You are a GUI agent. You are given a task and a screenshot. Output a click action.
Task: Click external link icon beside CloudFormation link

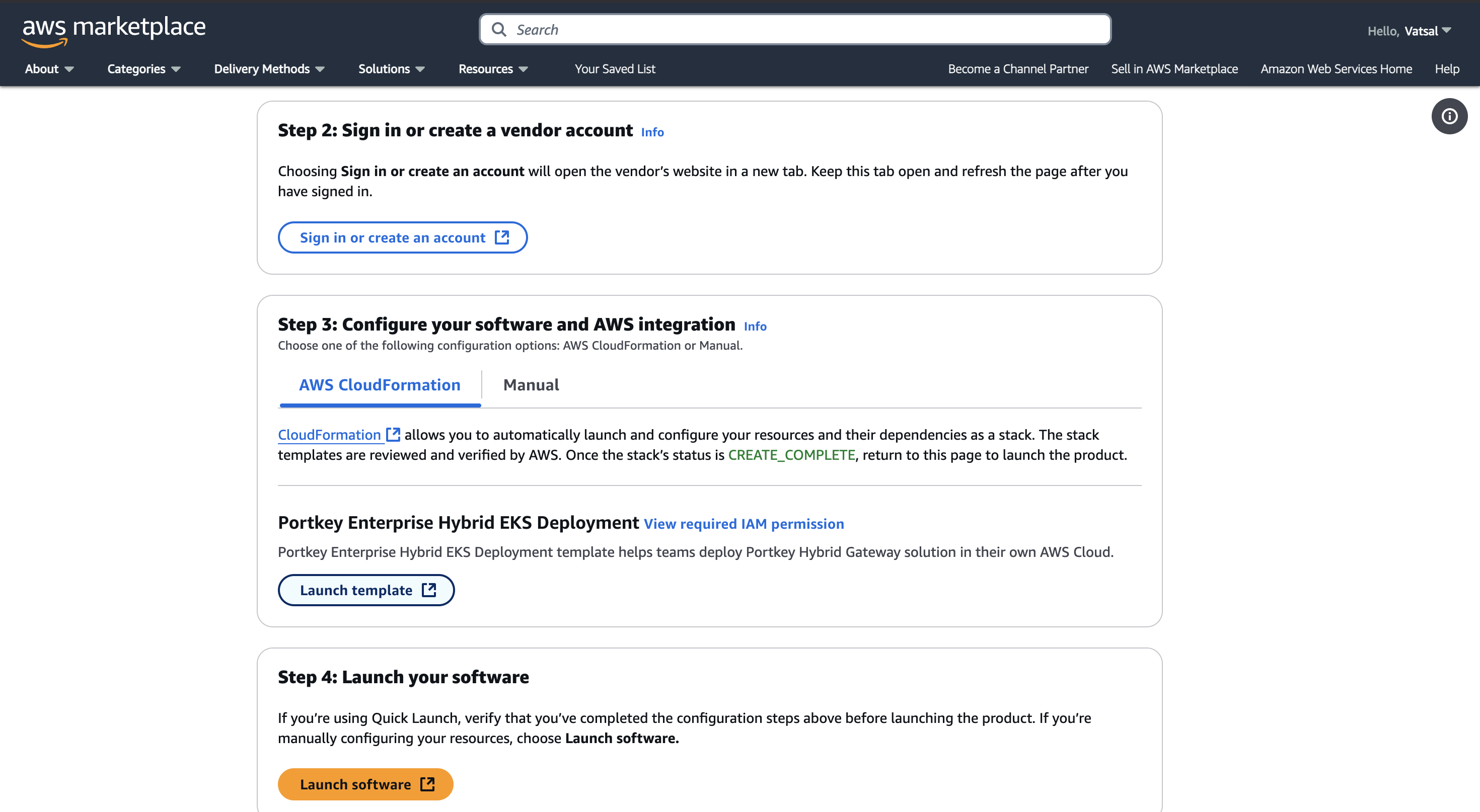pos(393,435)
